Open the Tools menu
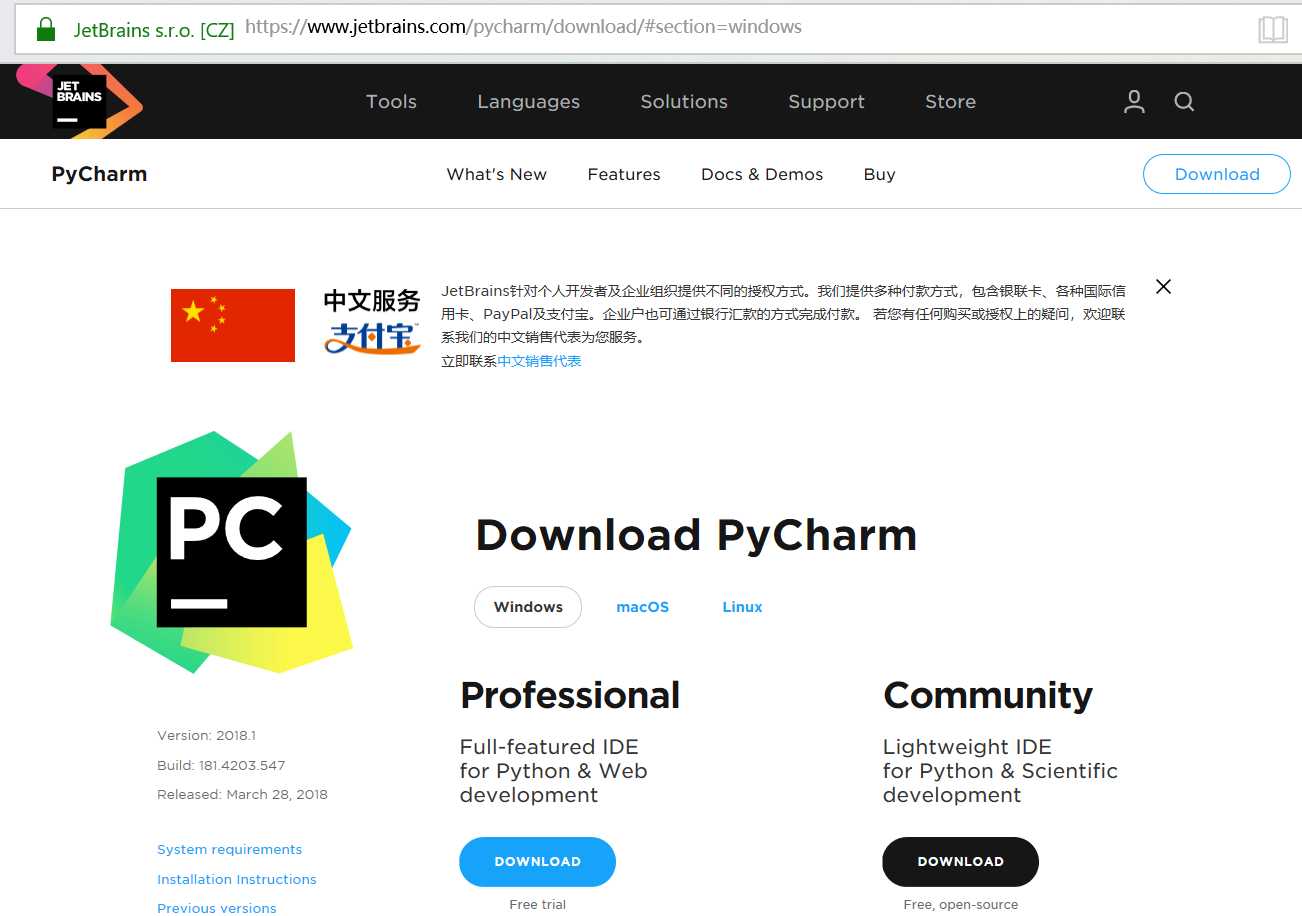 [391, 102]
